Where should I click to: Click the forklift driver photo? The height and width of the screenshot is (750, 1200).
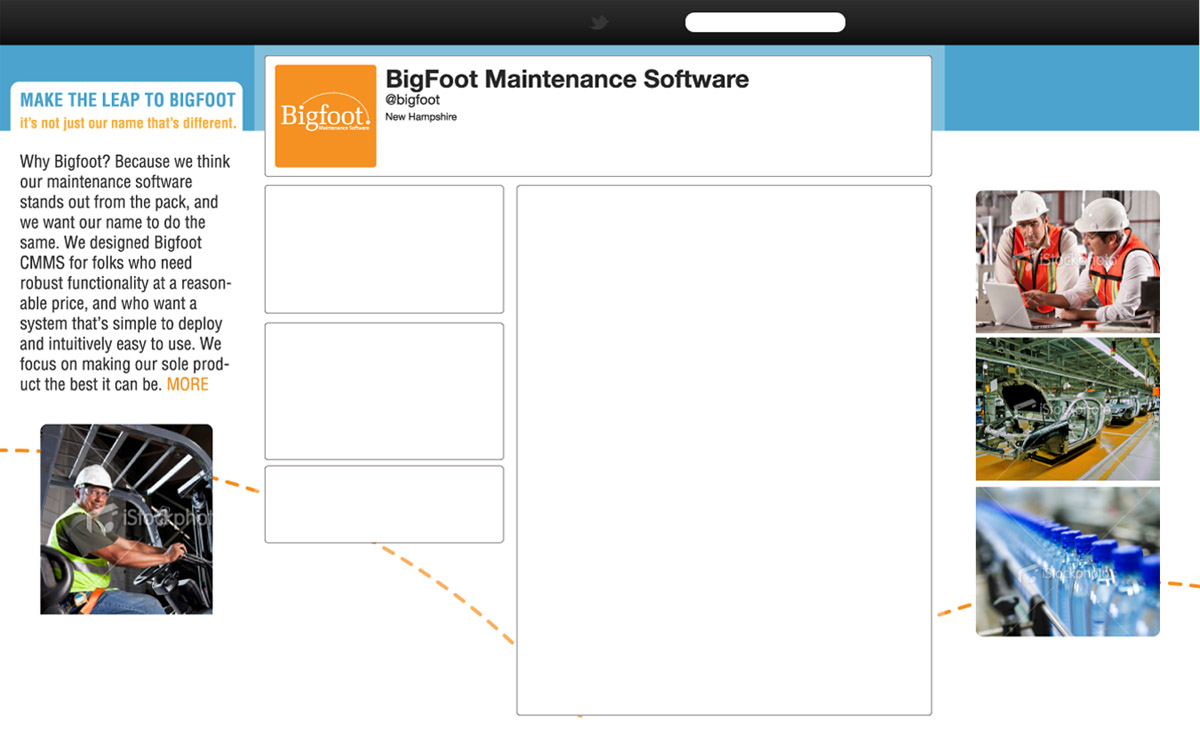[x=126, y=519]
